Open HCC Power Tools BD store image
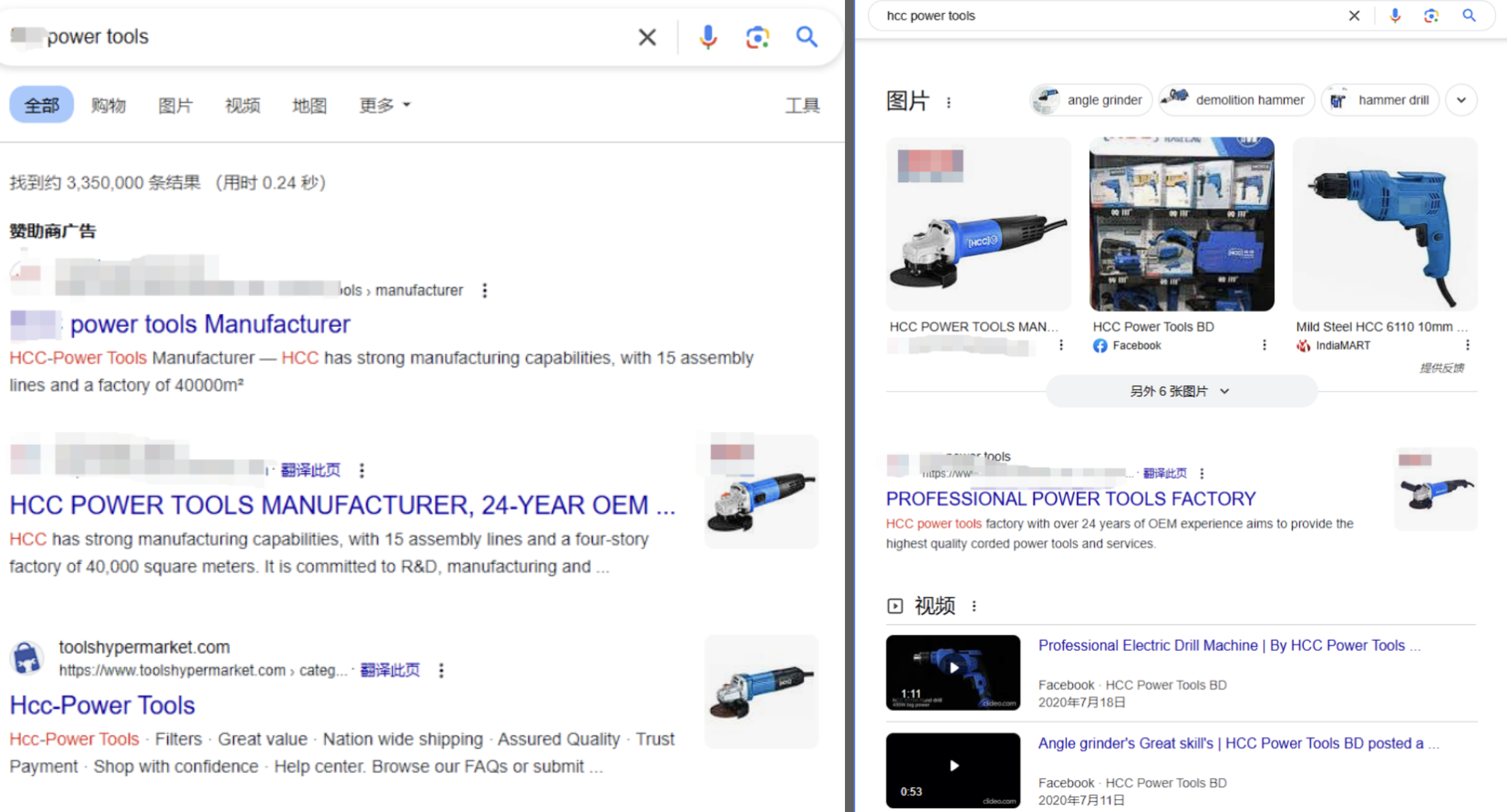This screenshot has height=812, width=1507. 1181,224
